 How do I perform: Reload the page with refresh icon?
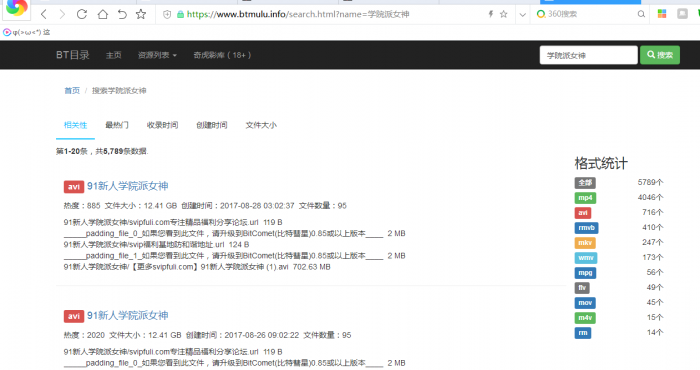(x=82, y=14)
